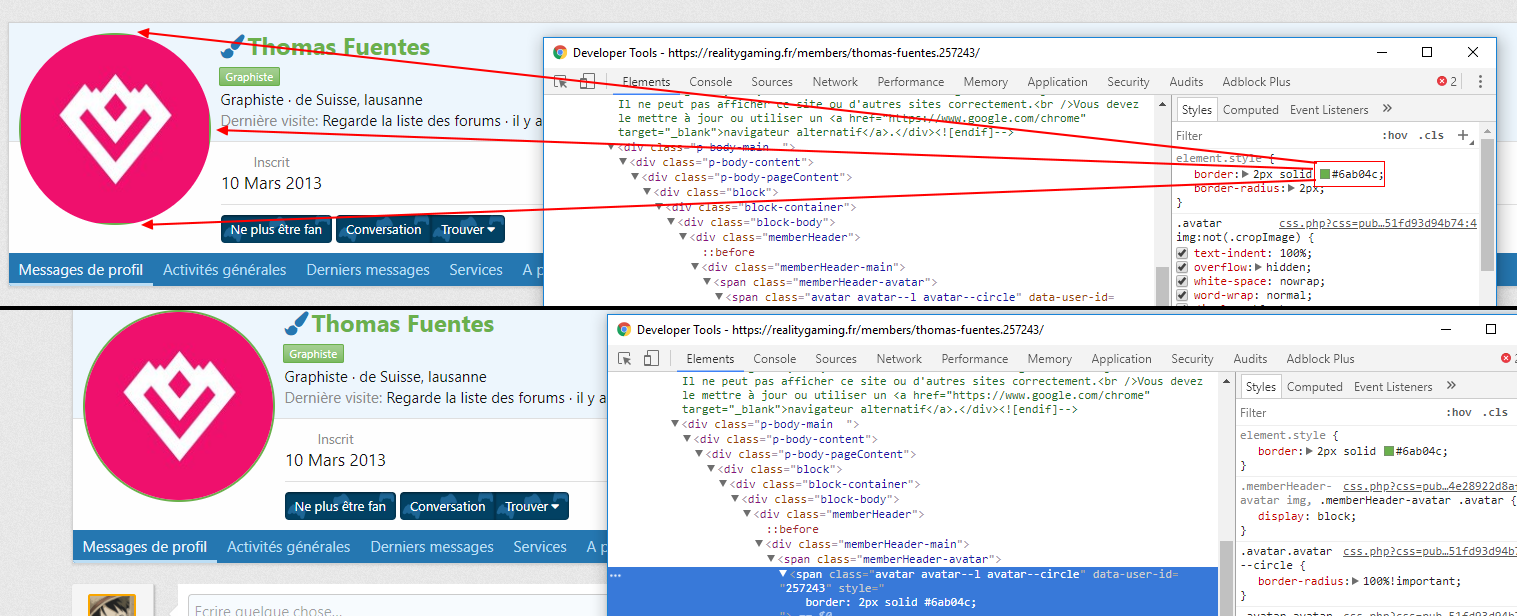Viewport: 1517px width, 616px height.
Task: Select the ::before pseudo-element row in top Elements tree
Action: (x=728, y=252)
